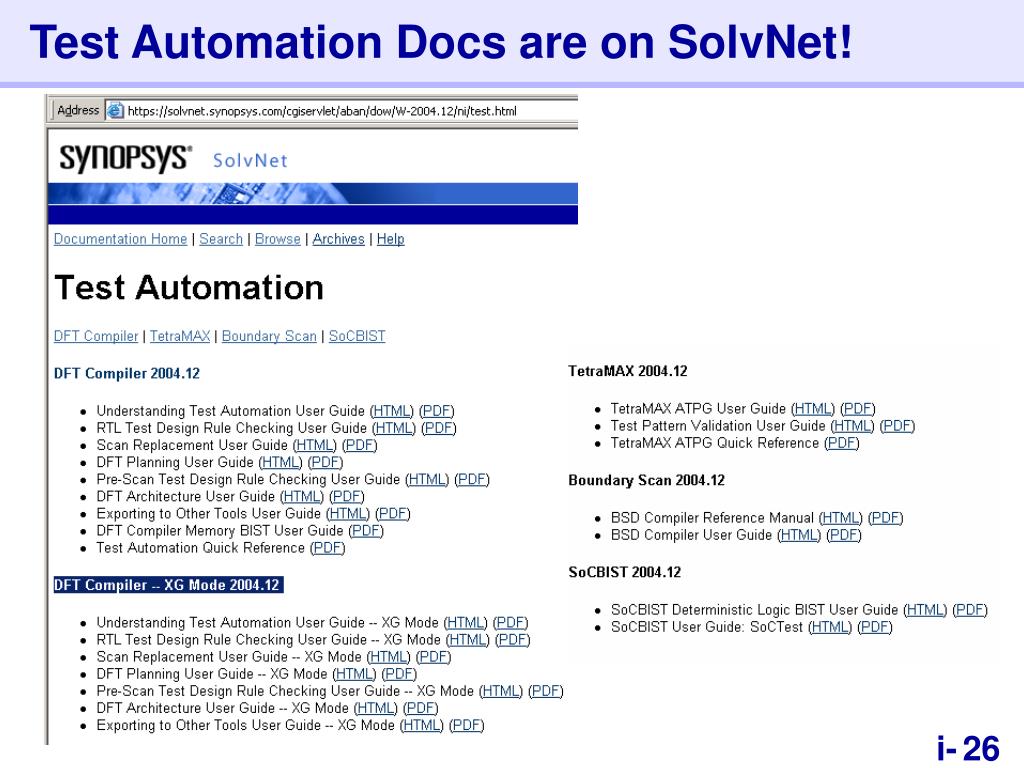
Task: Open HTML for Understanding Test Automation User Guide
Action: coord(392,411)
